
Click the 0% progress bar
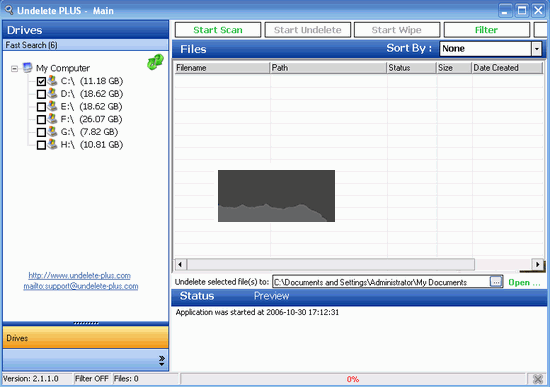[x=353, y=379]
